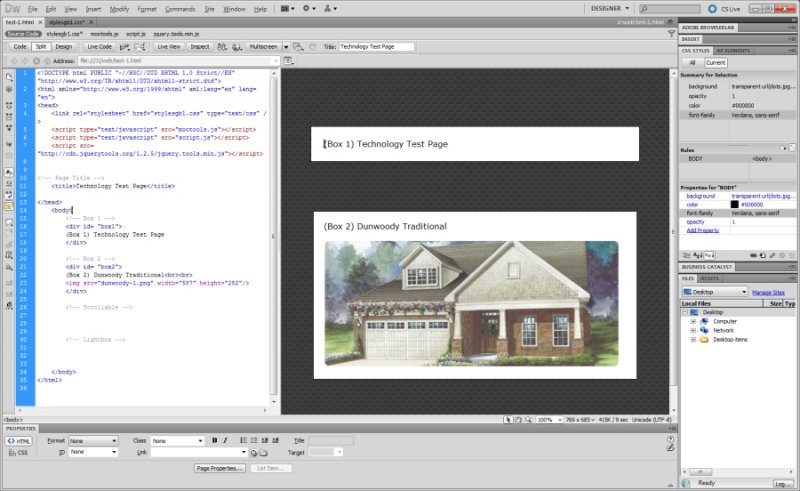Expand the Computer tree node
Viewport: 800px width, 491px height.
693,322
